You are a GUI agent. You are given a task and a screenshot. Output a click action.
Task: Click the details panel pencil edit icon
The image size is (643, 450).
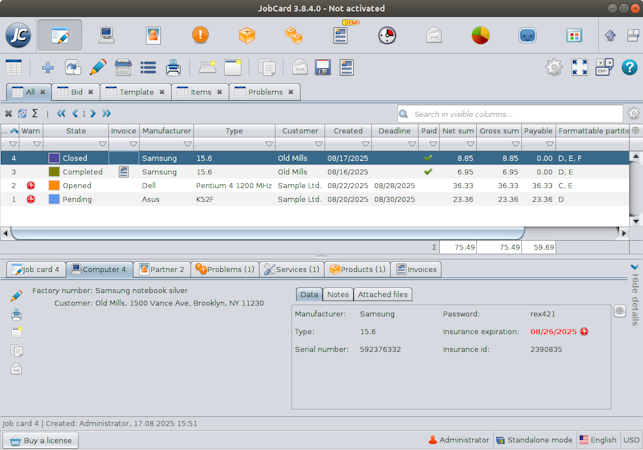[x=16, y=295]
